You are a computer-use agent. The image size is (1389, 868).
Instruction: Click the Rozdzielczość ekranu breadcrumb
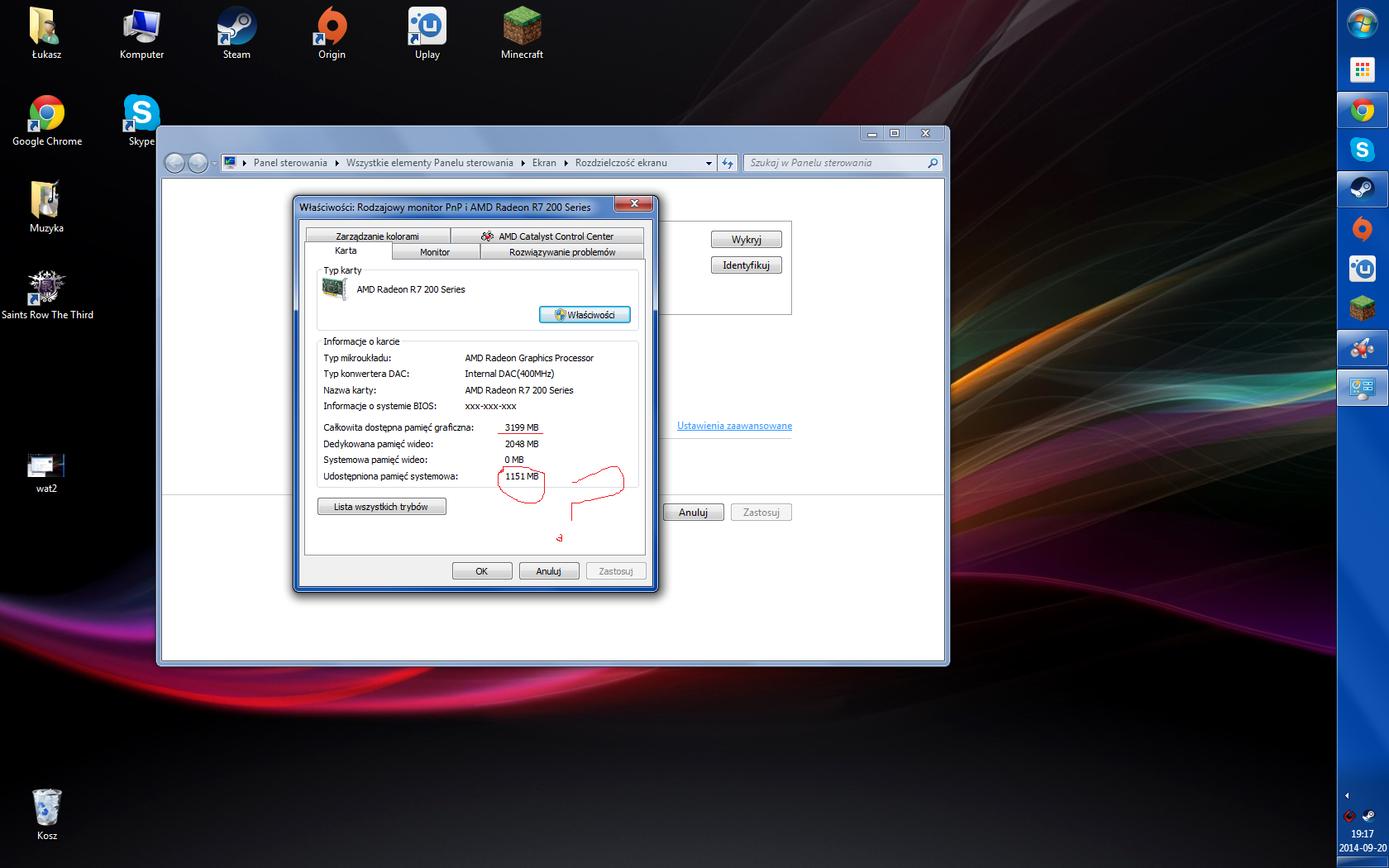pyautogui.click(x=621, y=163)
